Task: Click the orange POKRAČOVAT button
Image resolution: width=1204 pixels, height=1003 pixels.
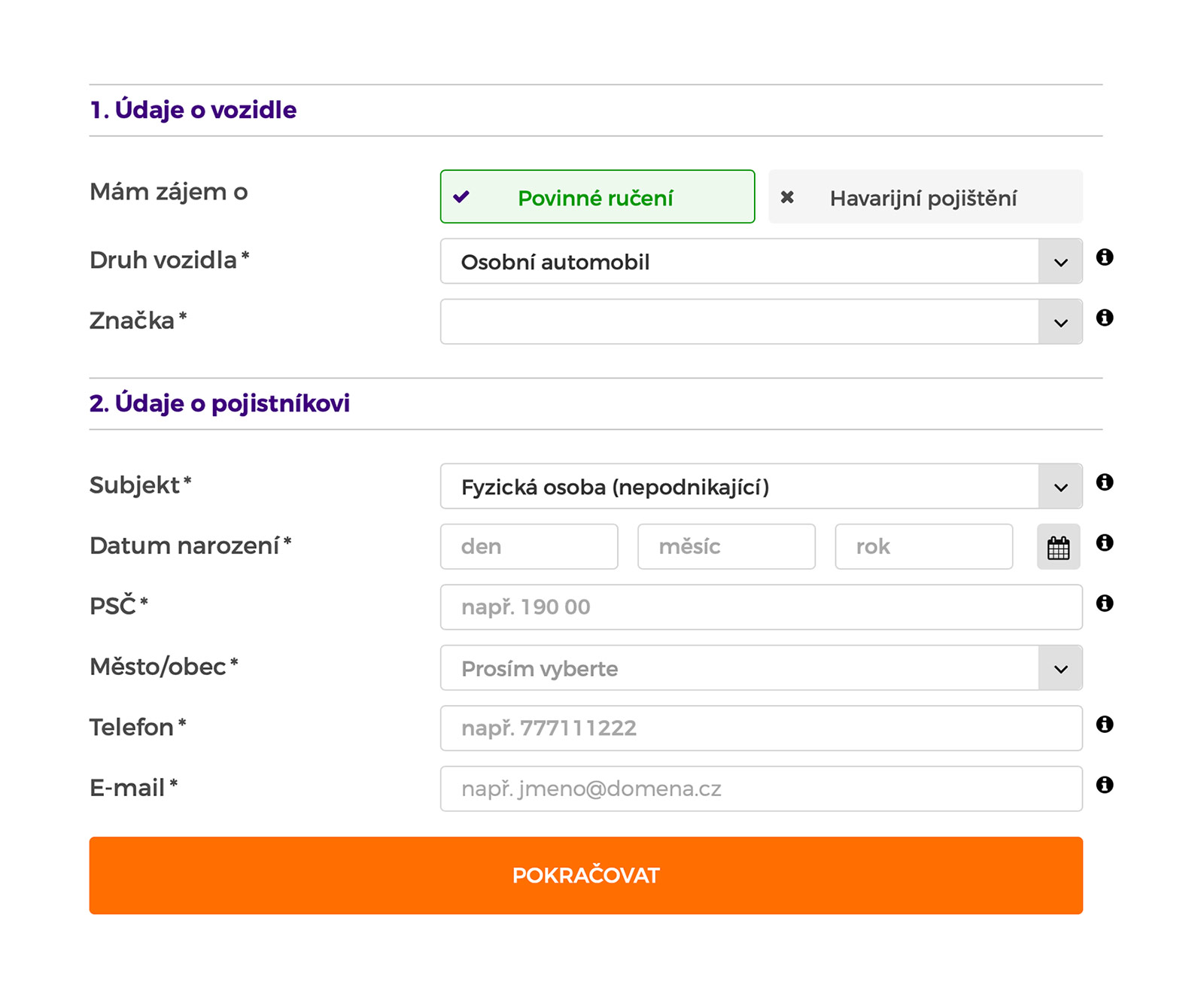Action: click(585, 876)
